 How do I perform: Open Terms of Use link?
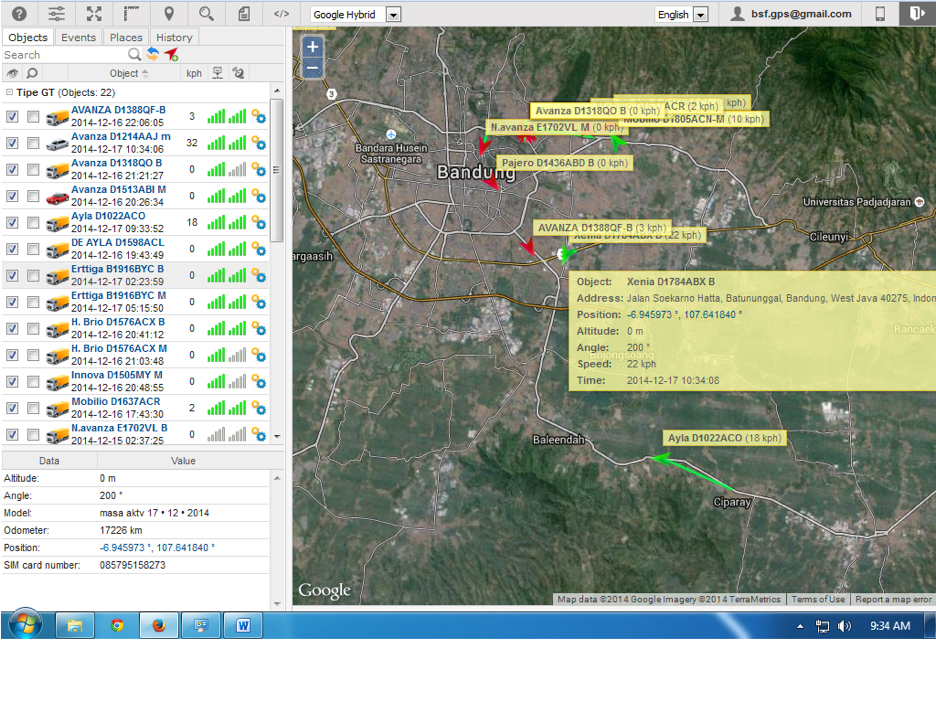click(x=818, y=599)
